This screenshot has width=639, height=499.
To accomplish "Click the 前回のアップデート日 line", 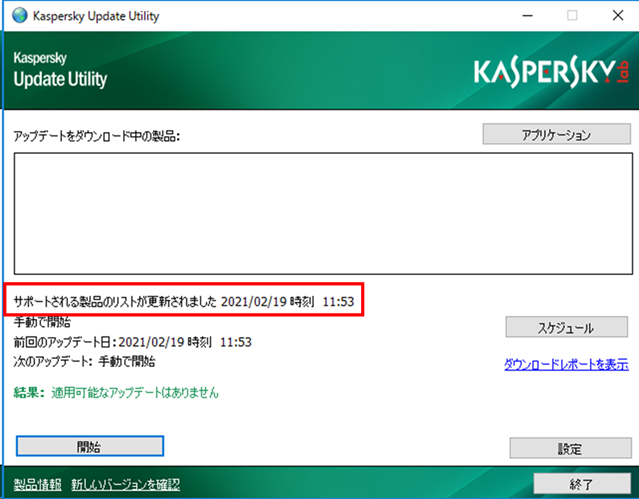I will pyautogui.click(x=132, y=342).
